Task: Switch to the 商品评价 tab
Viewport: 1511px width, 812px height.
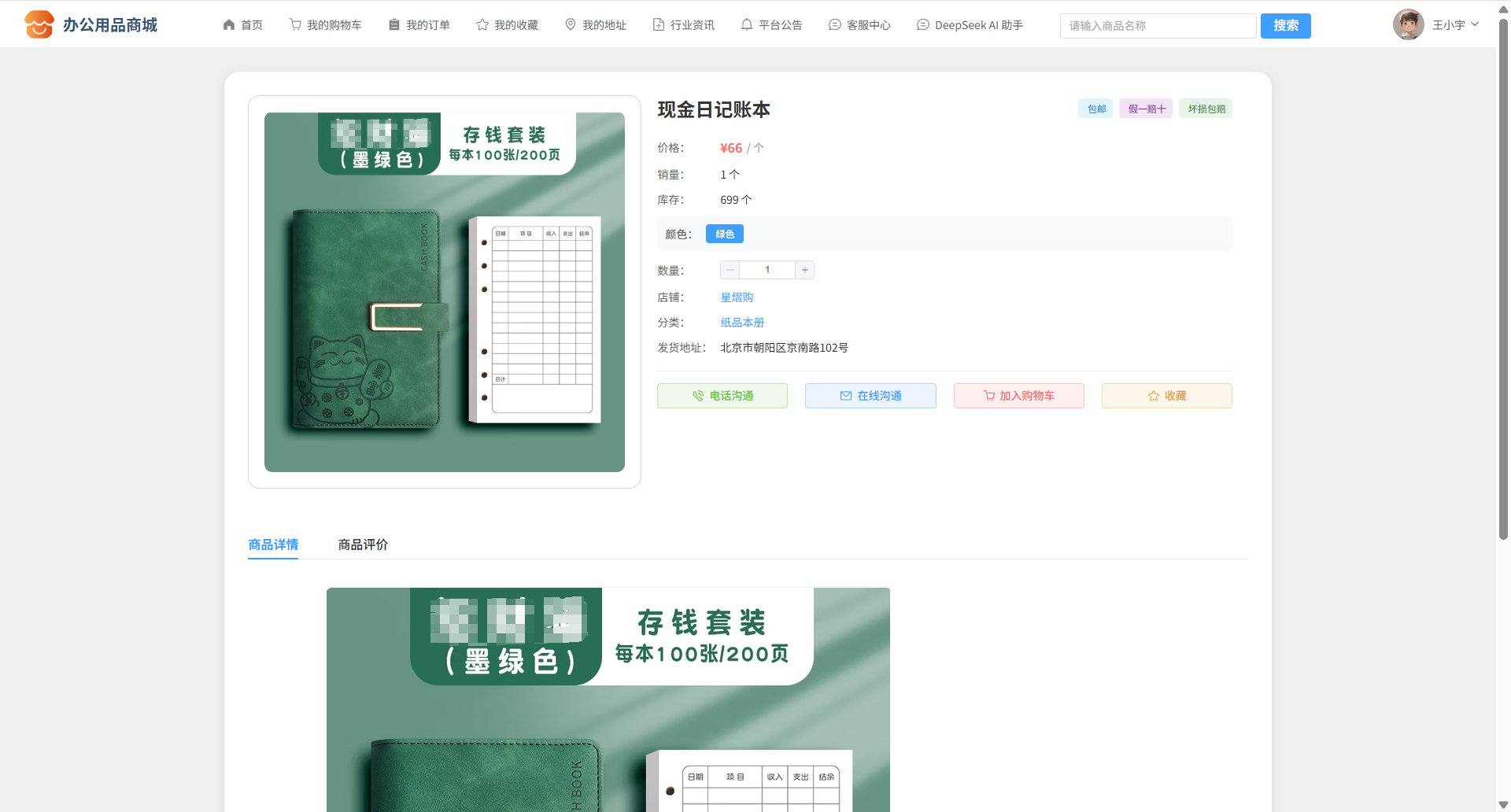Action: (x=363, y=544)
